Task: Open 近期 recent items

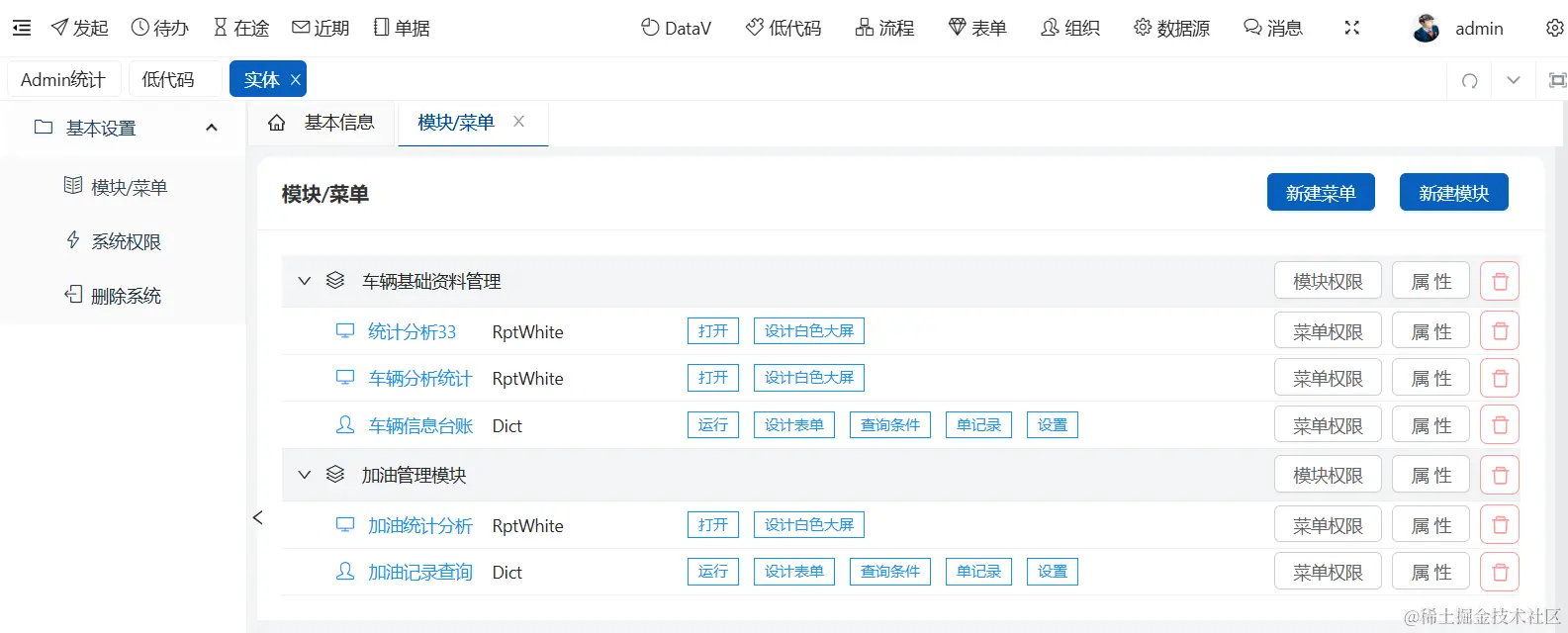Action: (322, 28)
